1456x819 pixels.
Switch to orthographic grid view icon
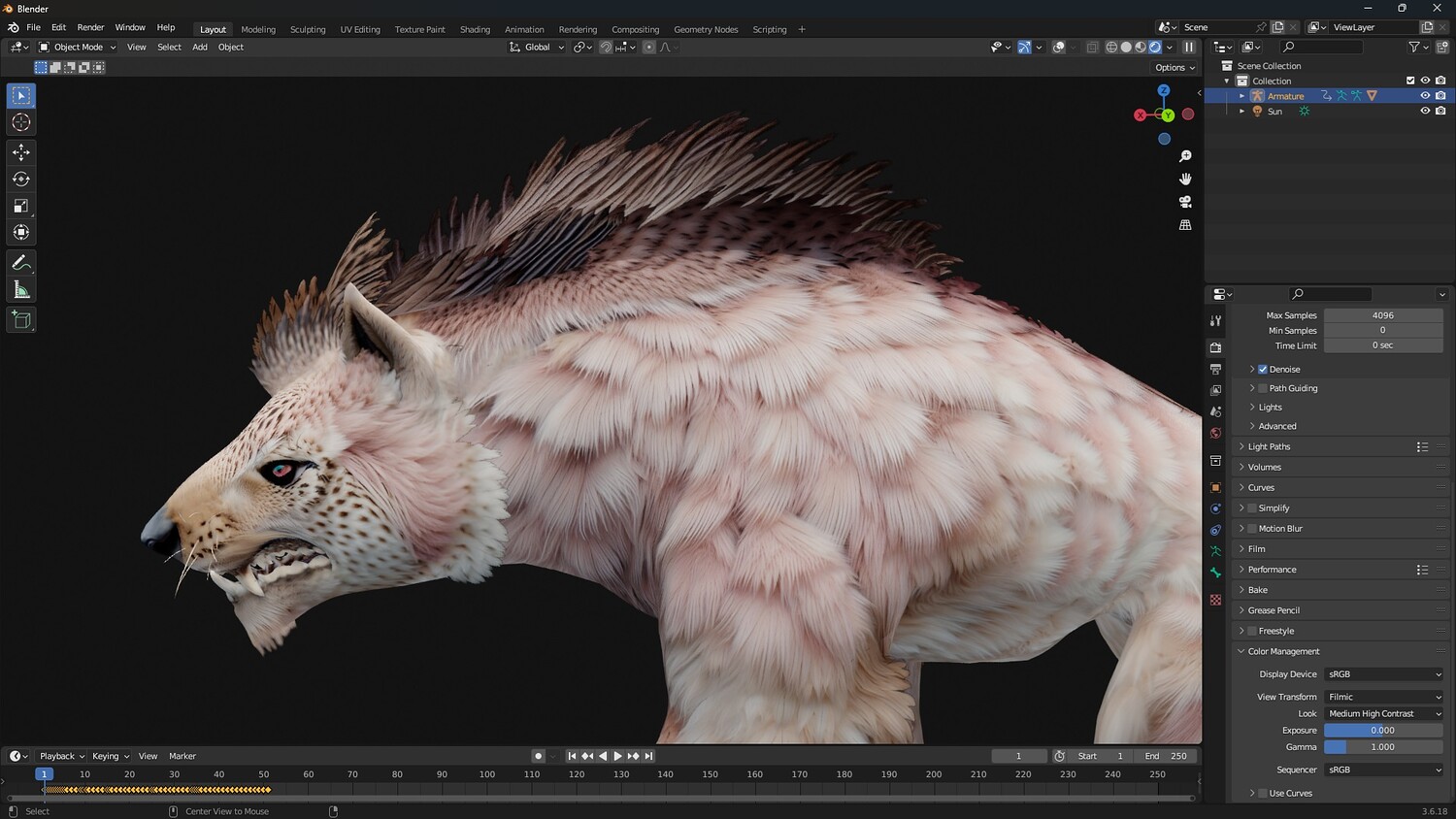point(1185,225)
